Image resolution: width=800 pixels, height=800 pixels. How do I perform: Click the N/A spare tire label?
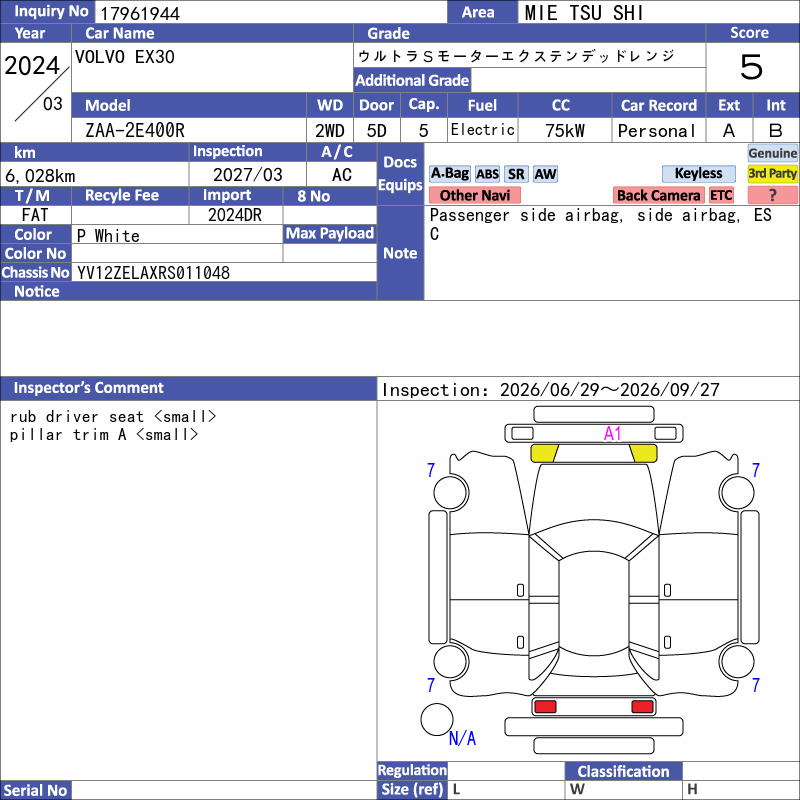(462, 738)
